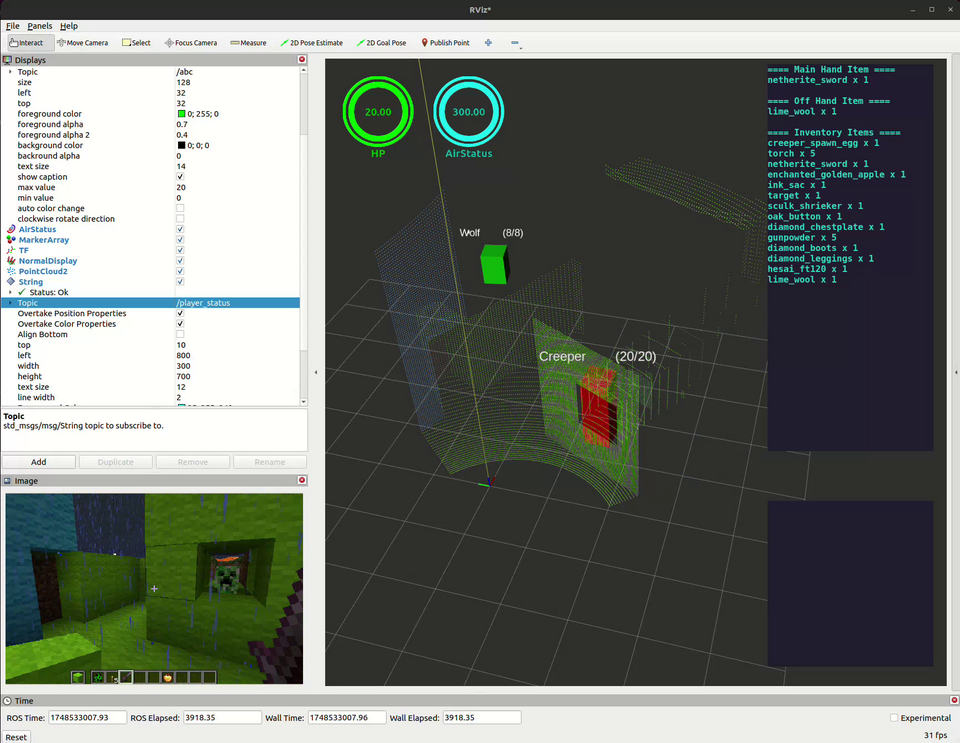This screenshot has width=960, height=743.
Task: Expand the /abc Topic row
Action: tap(10, 72)
